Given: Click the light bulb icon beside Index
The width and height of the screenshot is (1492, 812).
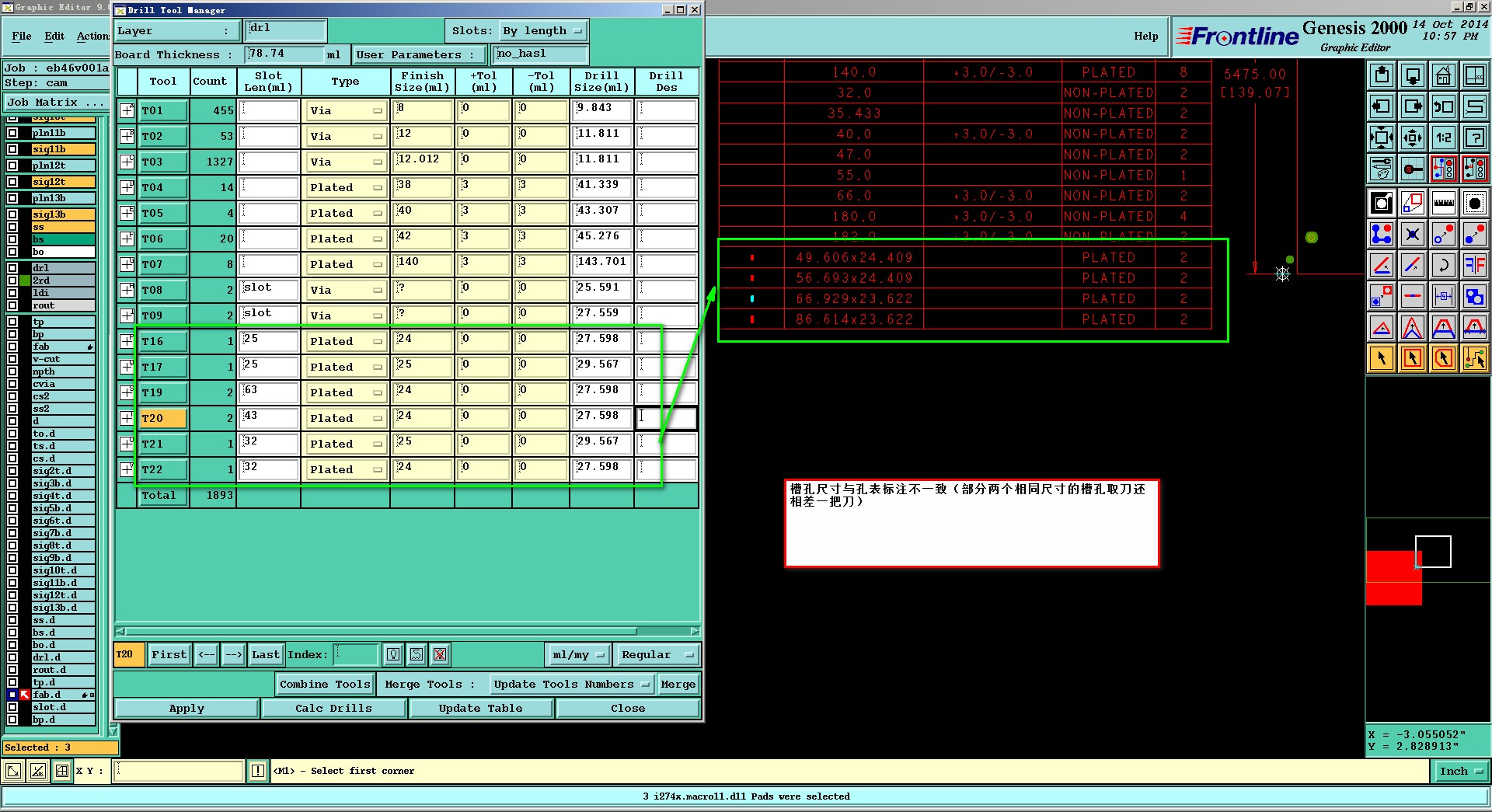Looking at the screenshot, I should click(393, 654).
